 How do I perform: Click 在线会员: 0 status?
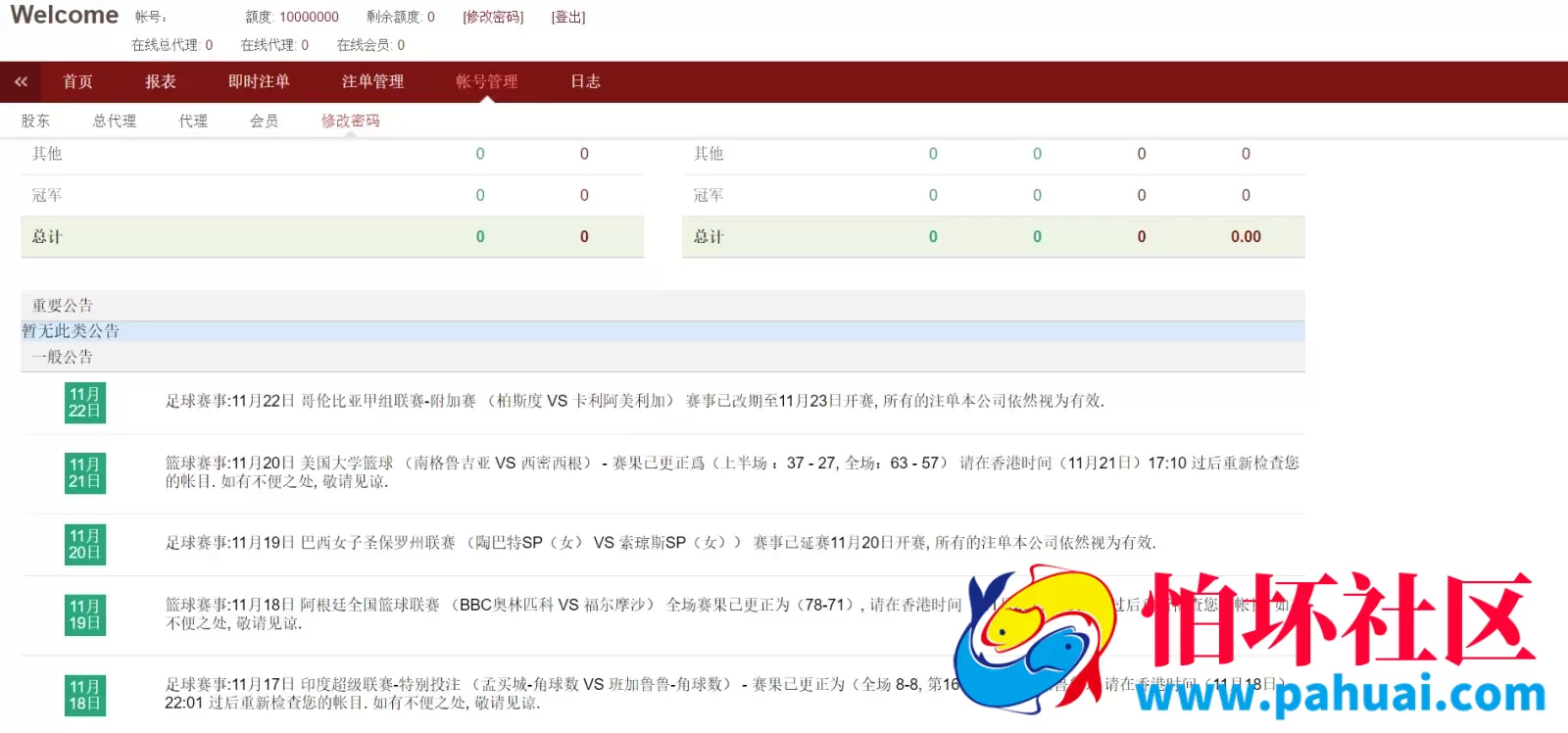coord(370,45)
